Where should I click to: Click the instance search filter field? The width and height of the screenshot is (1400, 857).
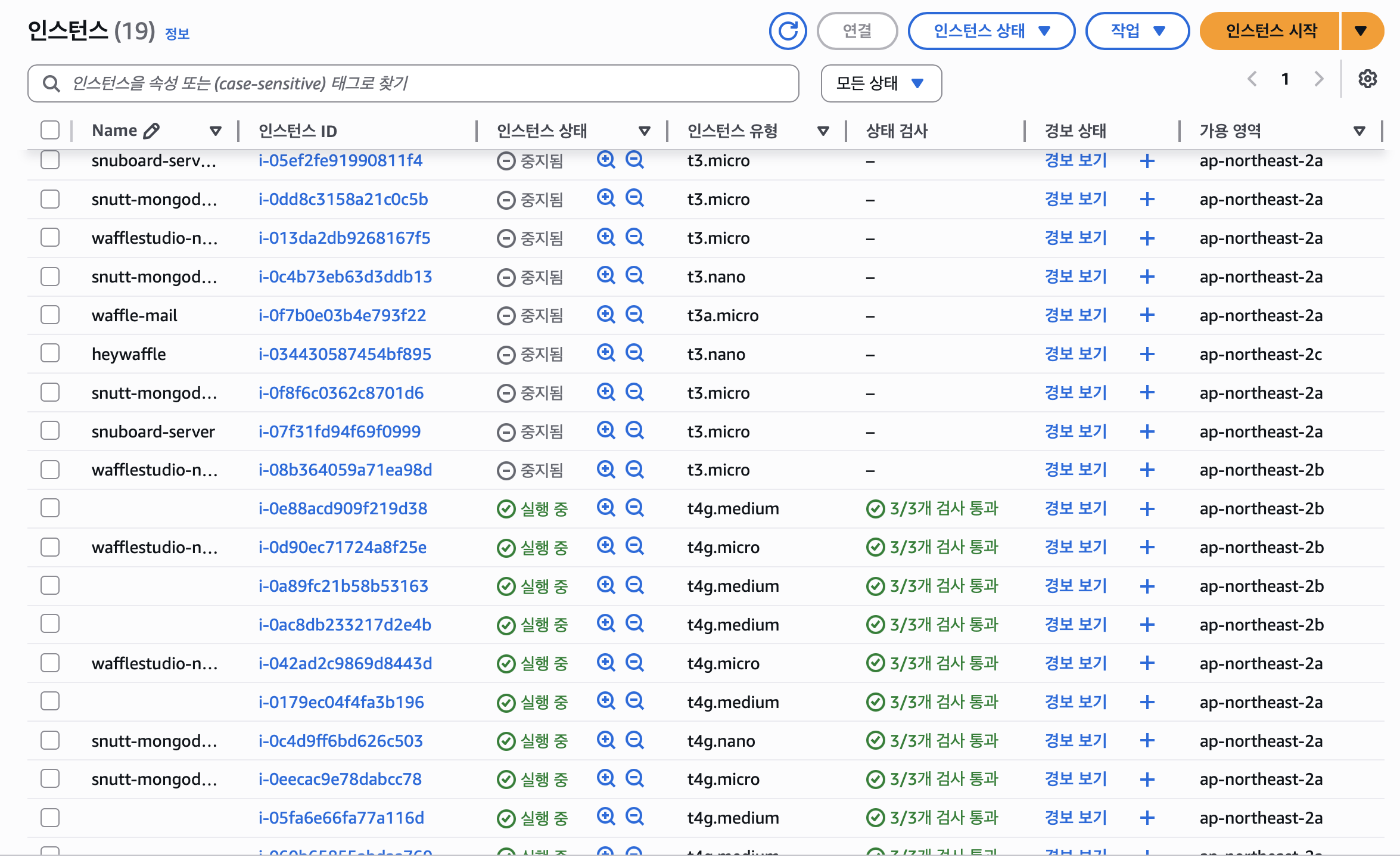[413, 83]
